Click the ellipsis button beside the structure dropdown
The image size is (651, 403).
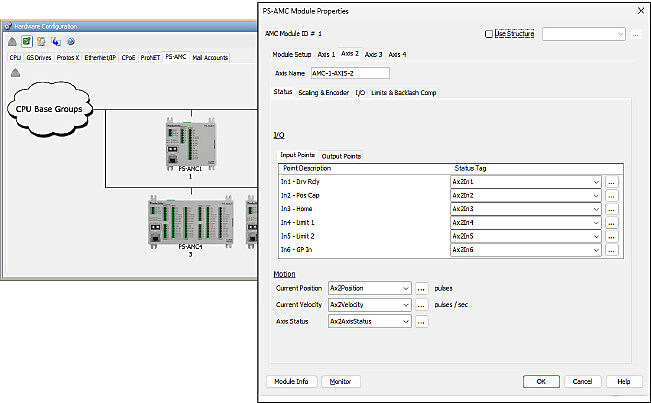click(635, 34)
